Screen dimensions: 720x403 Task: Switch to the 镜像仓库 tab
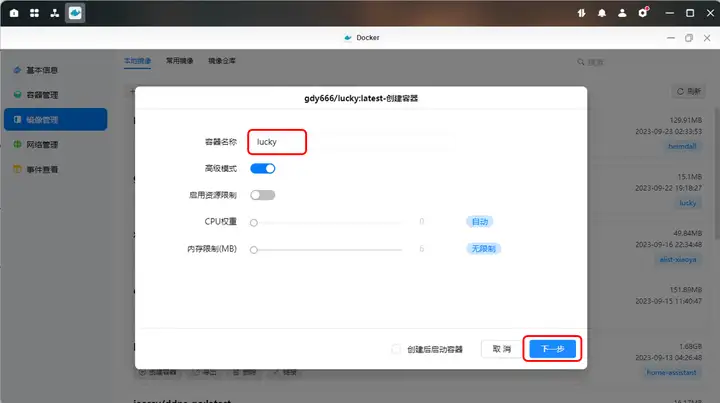tap(222, 61)
